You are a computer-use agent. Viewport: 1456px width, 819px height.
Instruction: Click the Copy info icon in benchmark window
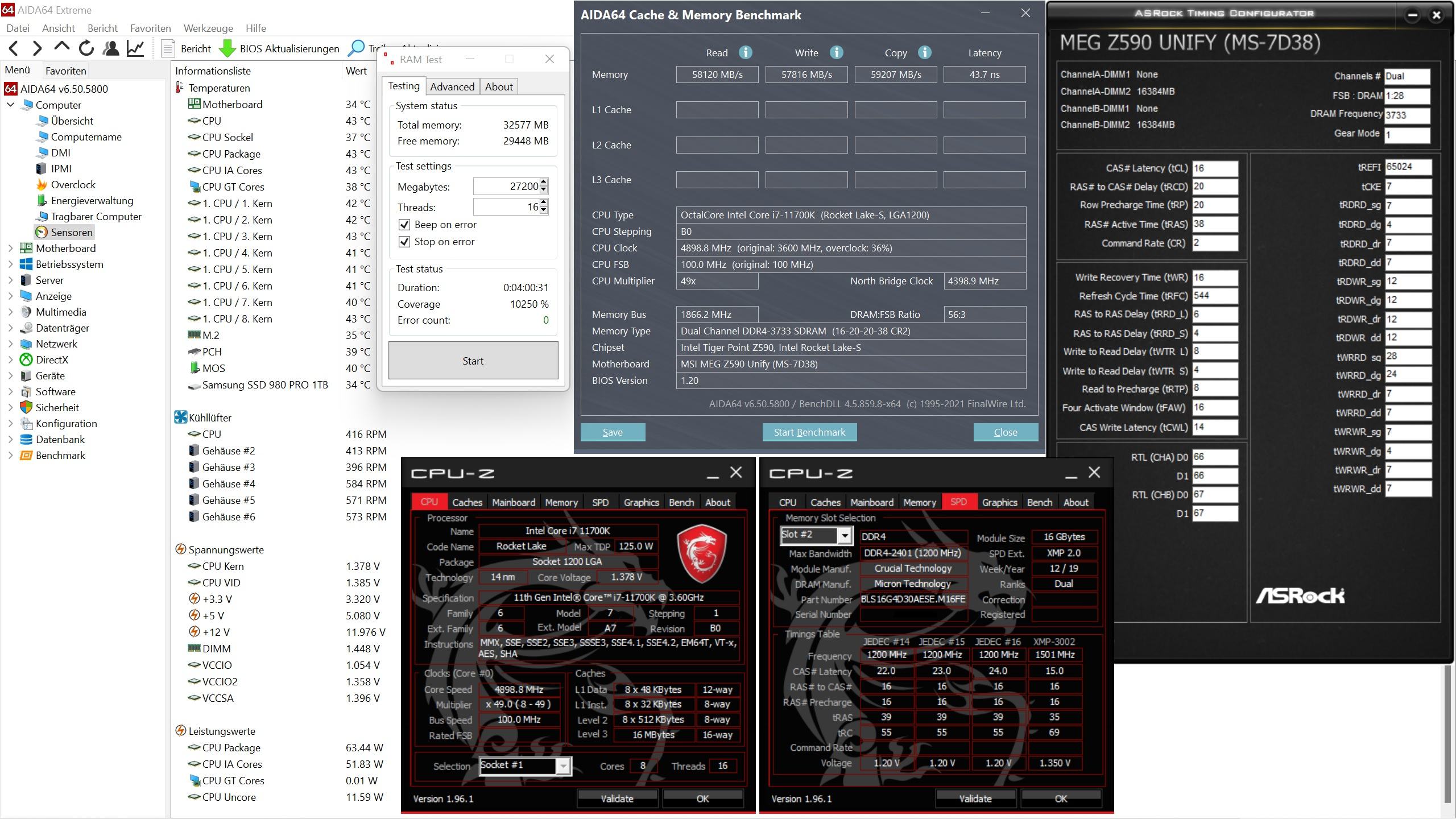pyautogui.click(x=925, y=52)
